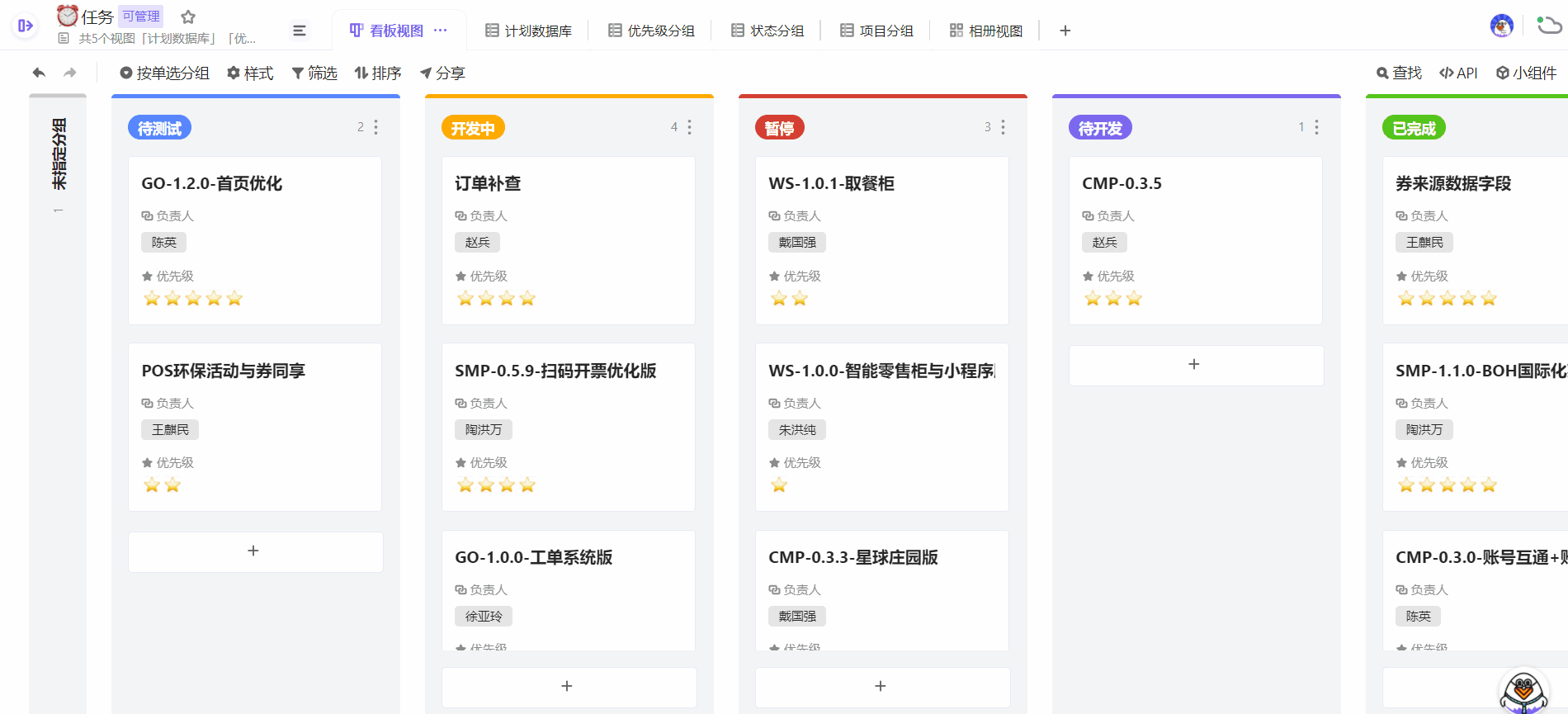Viewport: 1568px width, 714px height.
Task: Open the view list menu icon
Action: [300, 31]
